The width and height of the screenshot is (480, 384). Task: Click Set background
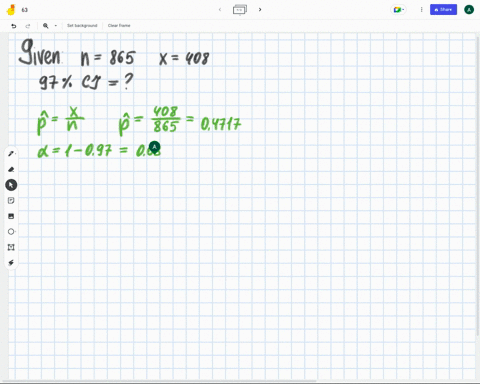(x=82, y=26)
